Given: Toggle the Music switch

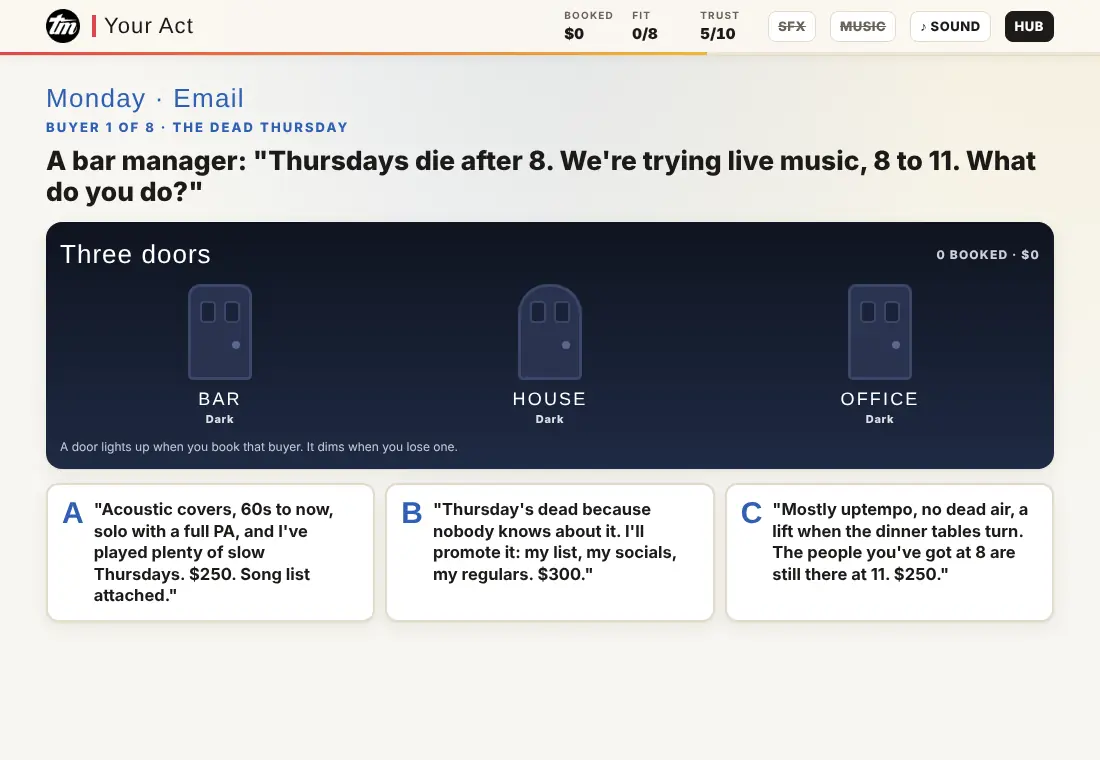Looking at the screenshot, I should (862, 27).
